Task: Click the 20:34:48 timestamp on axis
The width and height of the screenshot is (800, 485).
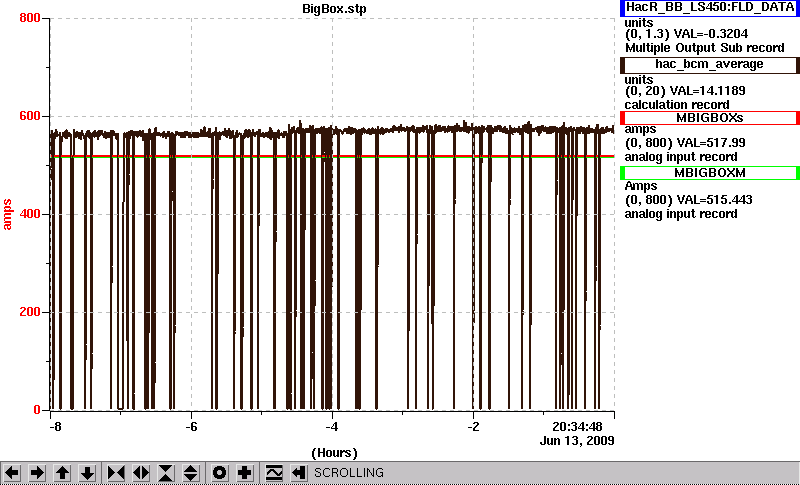Action: 578,426
